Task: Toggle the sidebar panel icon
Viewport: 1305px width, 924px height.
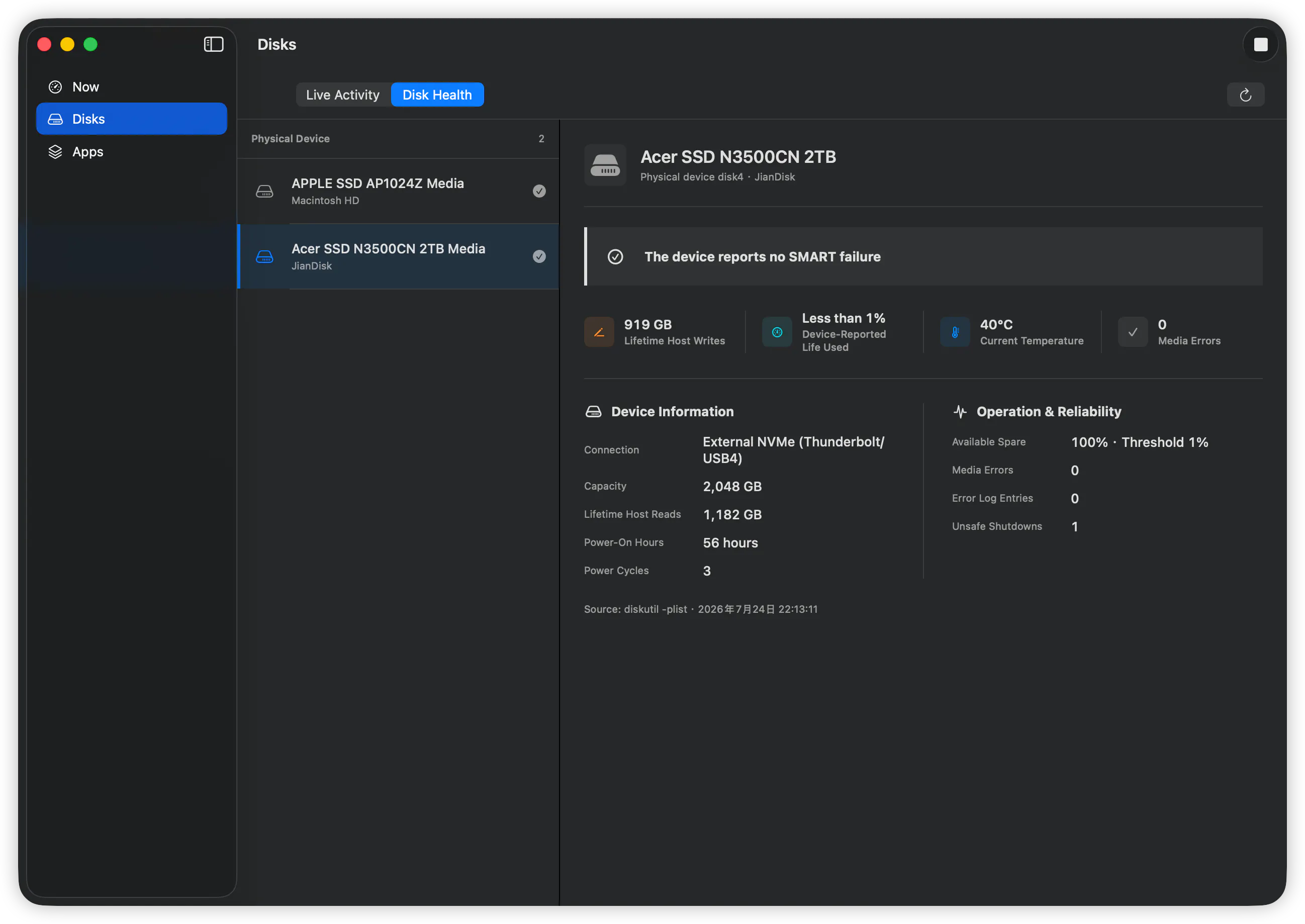Action: tap(213, 44)
